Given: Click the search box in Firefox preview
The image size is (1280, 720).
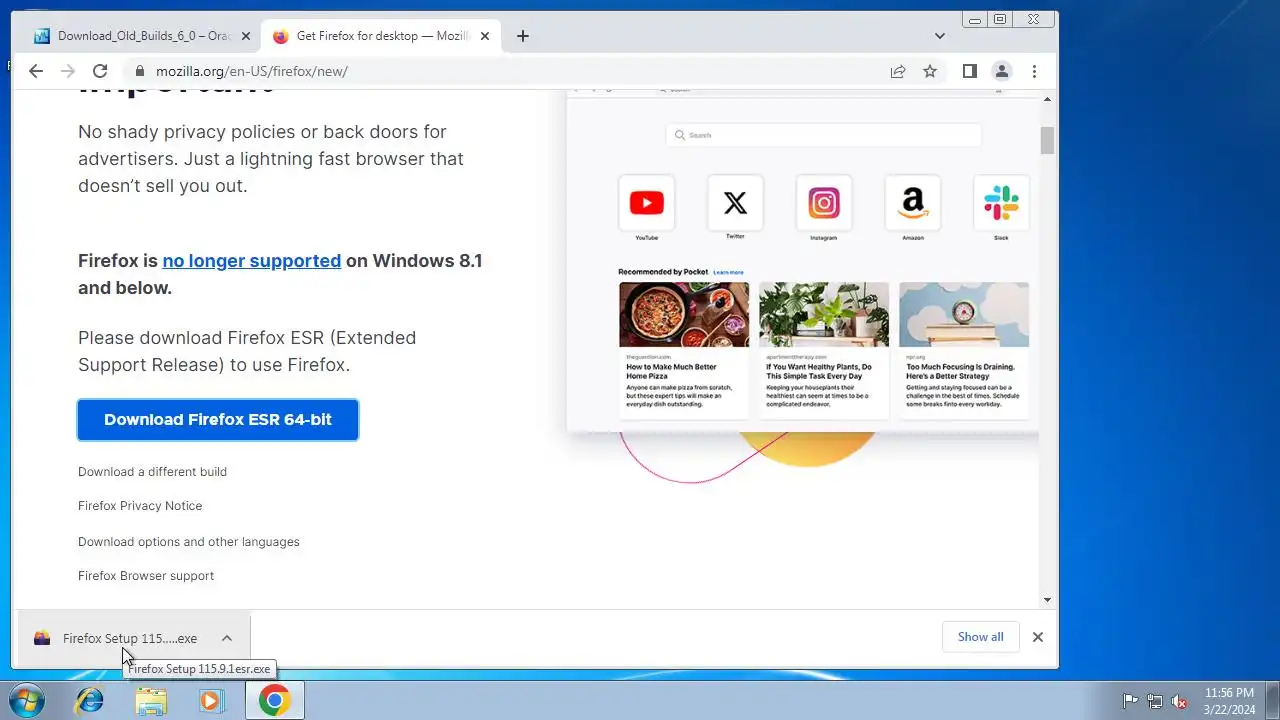Looking at the screenshot, I should [x=824, y=135].
